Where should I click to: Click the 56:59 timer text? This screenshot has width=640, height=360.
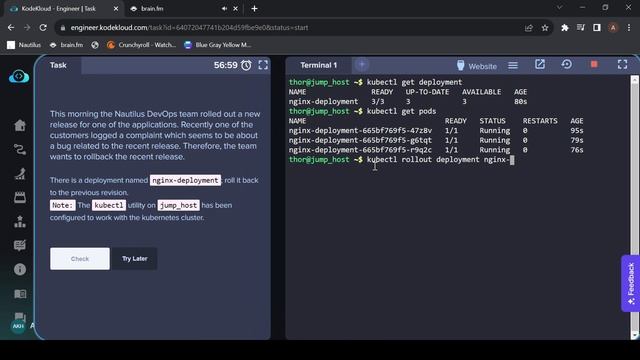225,65
